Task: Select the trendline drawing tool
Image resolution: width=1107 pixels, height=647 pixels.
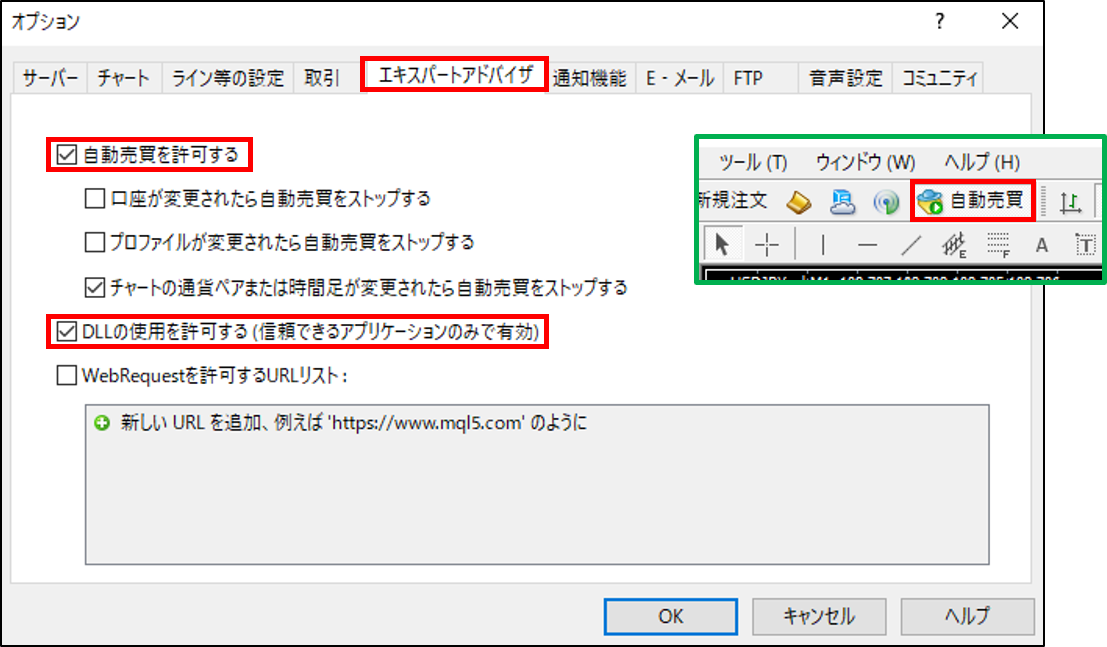Action: point(911,245)
